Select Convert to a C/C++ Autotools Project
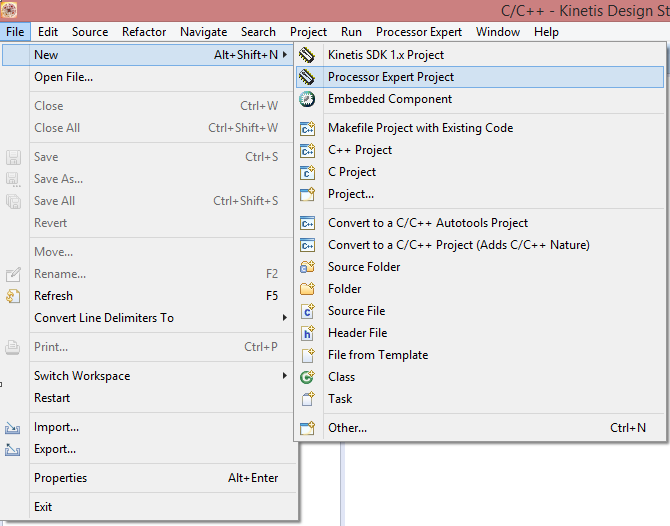The image size is (670, 526). pos(480,223)
